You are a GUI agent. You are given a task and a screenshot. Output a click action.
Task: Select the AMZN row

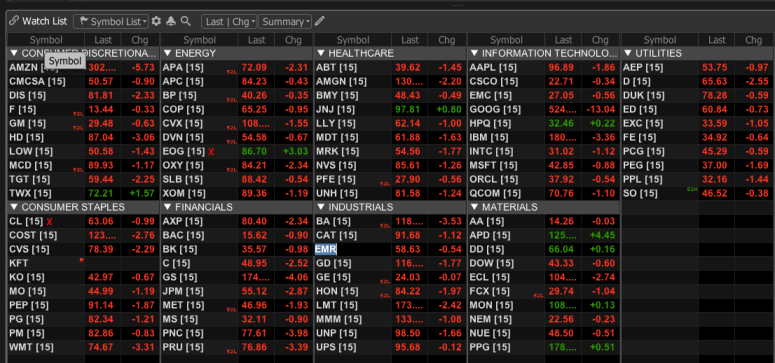(x=83, y=67)
